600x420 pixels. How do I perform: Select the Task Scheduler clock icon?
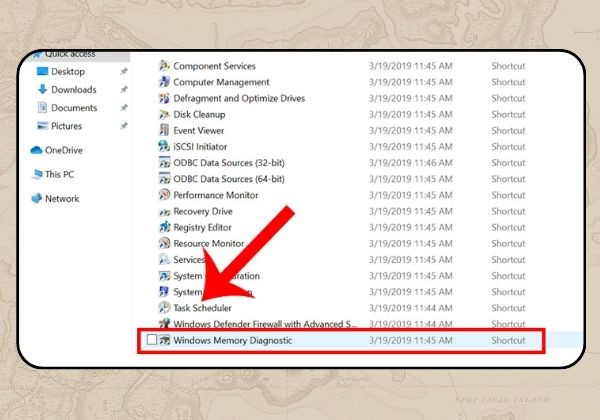pyautogui.click(x=164, y=308)
